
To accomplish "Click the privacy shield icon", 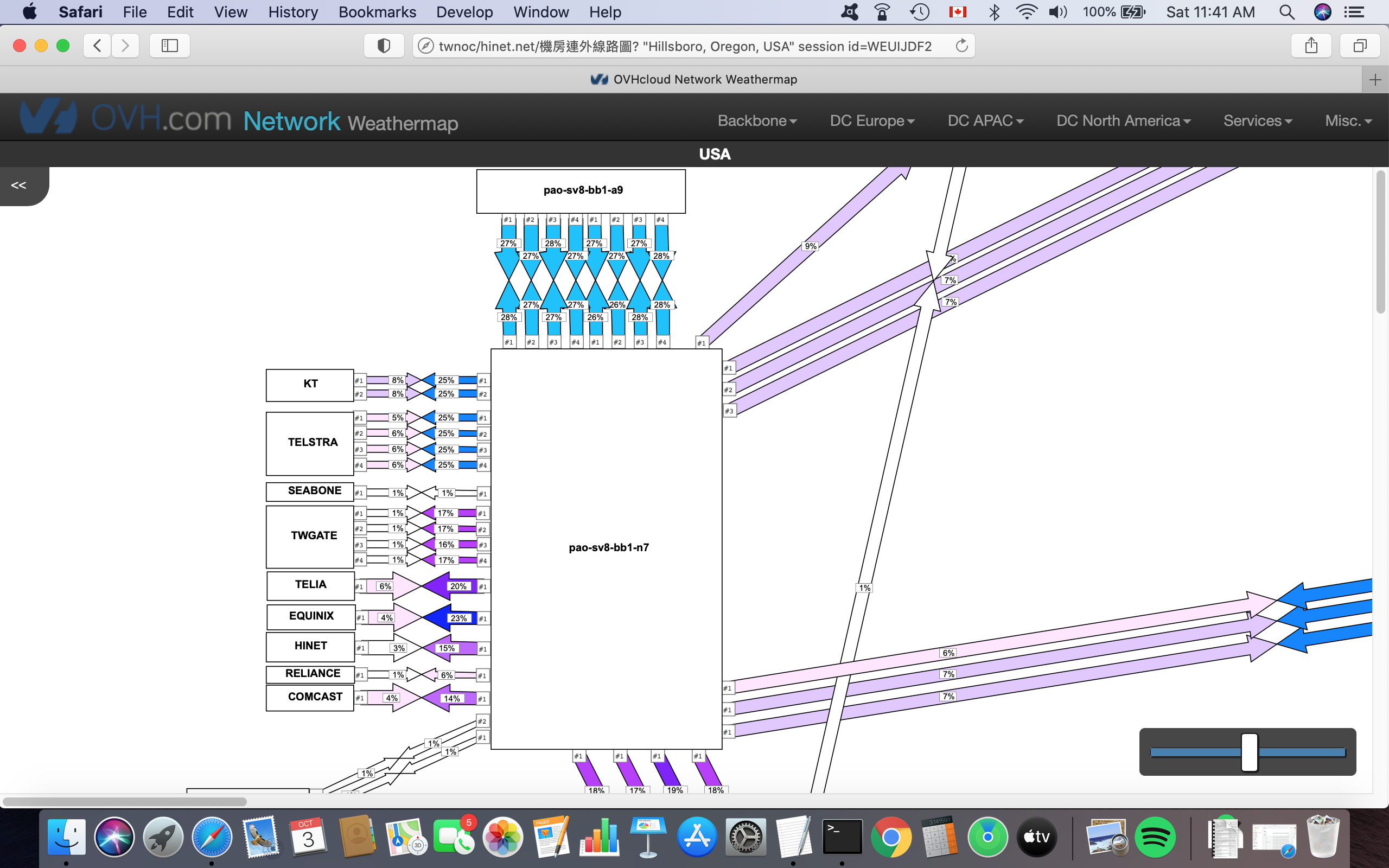I will tap(384, 46).
